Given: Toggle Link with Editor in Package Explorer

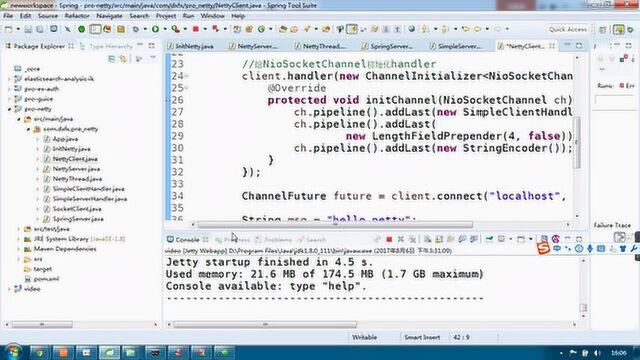Looking at the screenshot, I should coord(123,59).
